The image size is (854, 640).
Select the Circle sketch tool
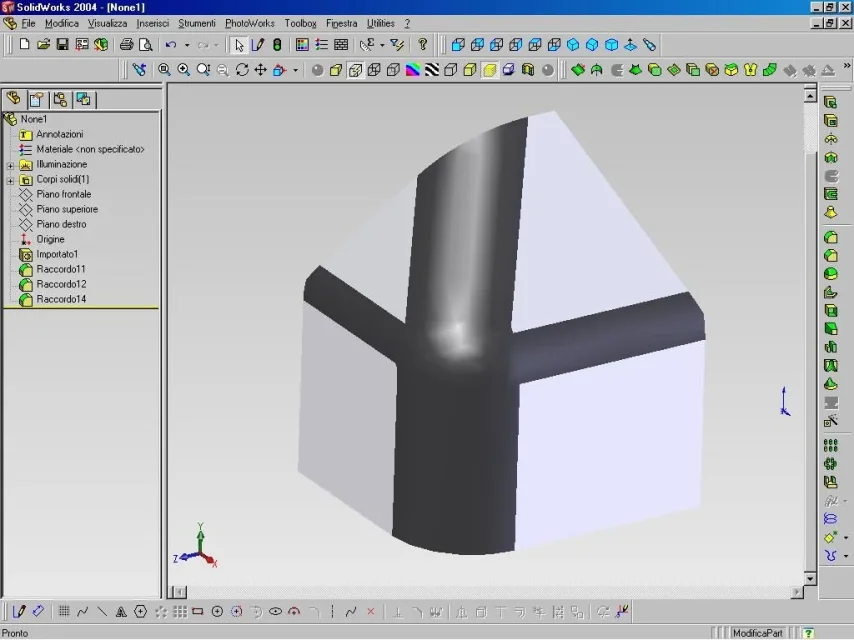[217, 612]
